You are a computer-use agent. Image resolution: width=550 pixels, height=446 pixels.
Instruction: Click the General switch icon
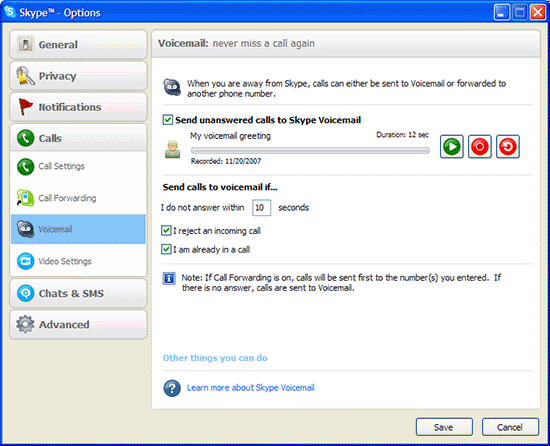(x=26, y=45)
